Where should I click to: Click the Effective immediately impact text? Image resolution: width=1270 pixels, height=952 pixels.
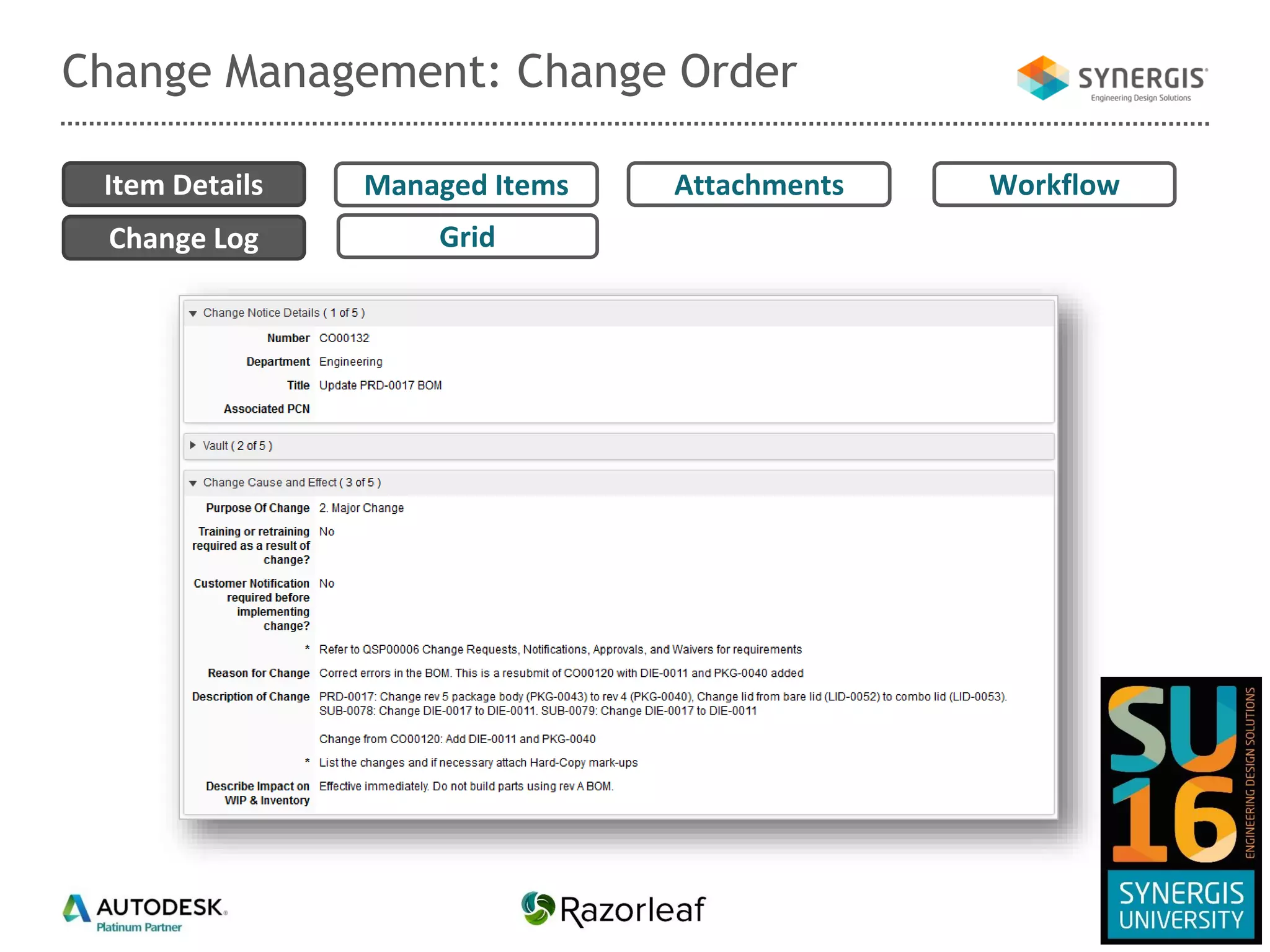(466, 787)
